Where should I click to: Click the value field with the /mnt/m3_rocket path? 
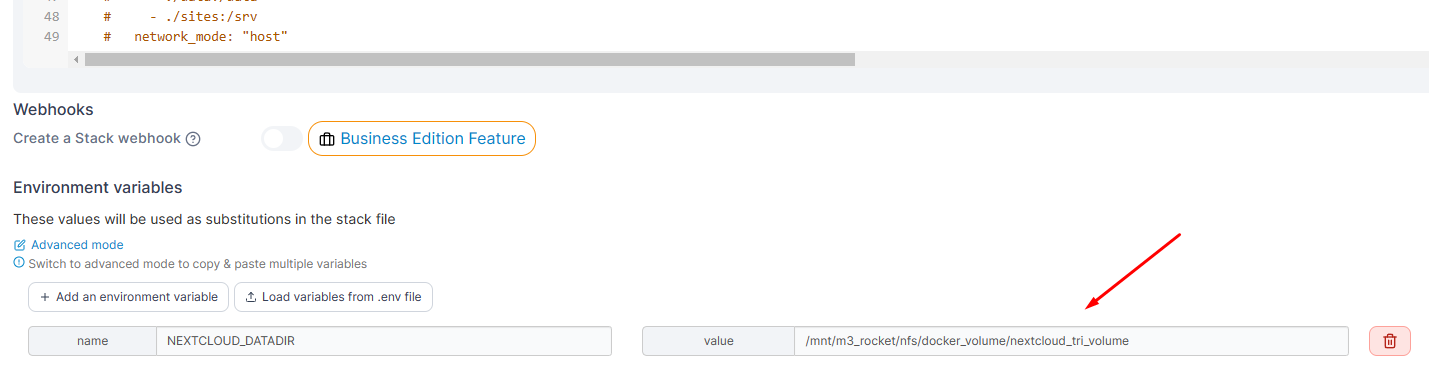(1071, 341)
